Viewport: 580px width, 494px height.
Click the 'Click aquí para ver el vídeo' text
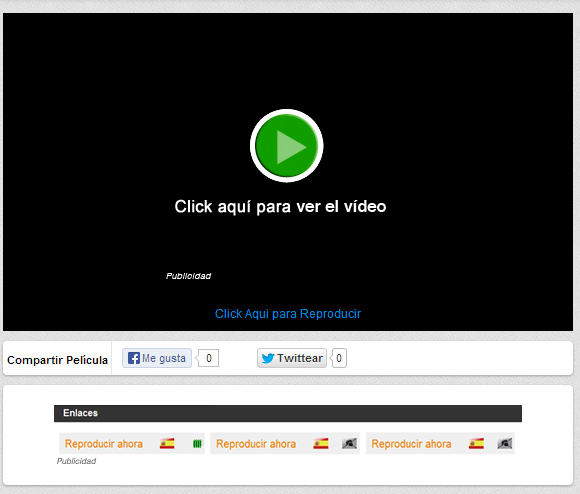(280, 206)
